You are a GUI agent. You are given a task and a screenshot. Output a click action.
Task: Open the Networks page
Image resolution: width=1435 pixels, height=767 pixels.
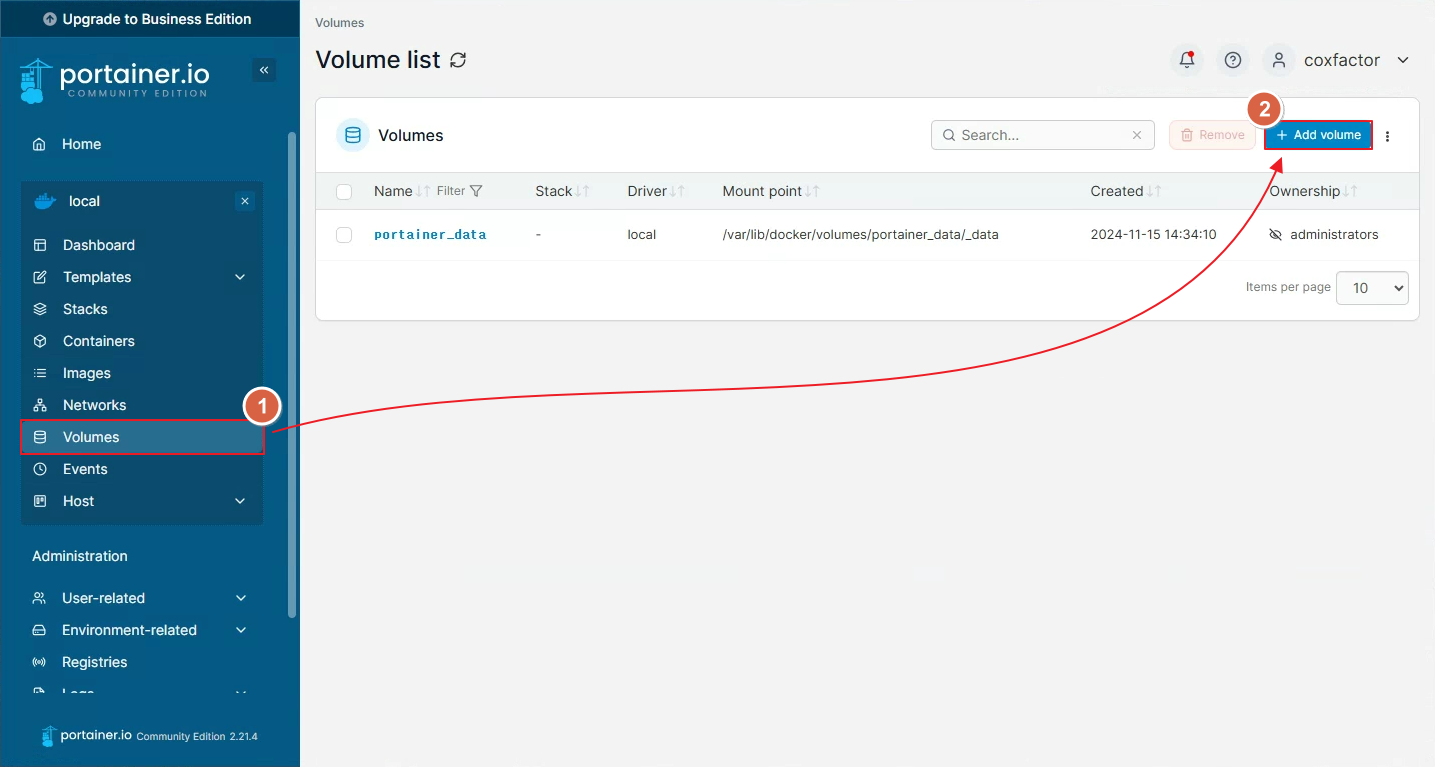coord(141,405)
